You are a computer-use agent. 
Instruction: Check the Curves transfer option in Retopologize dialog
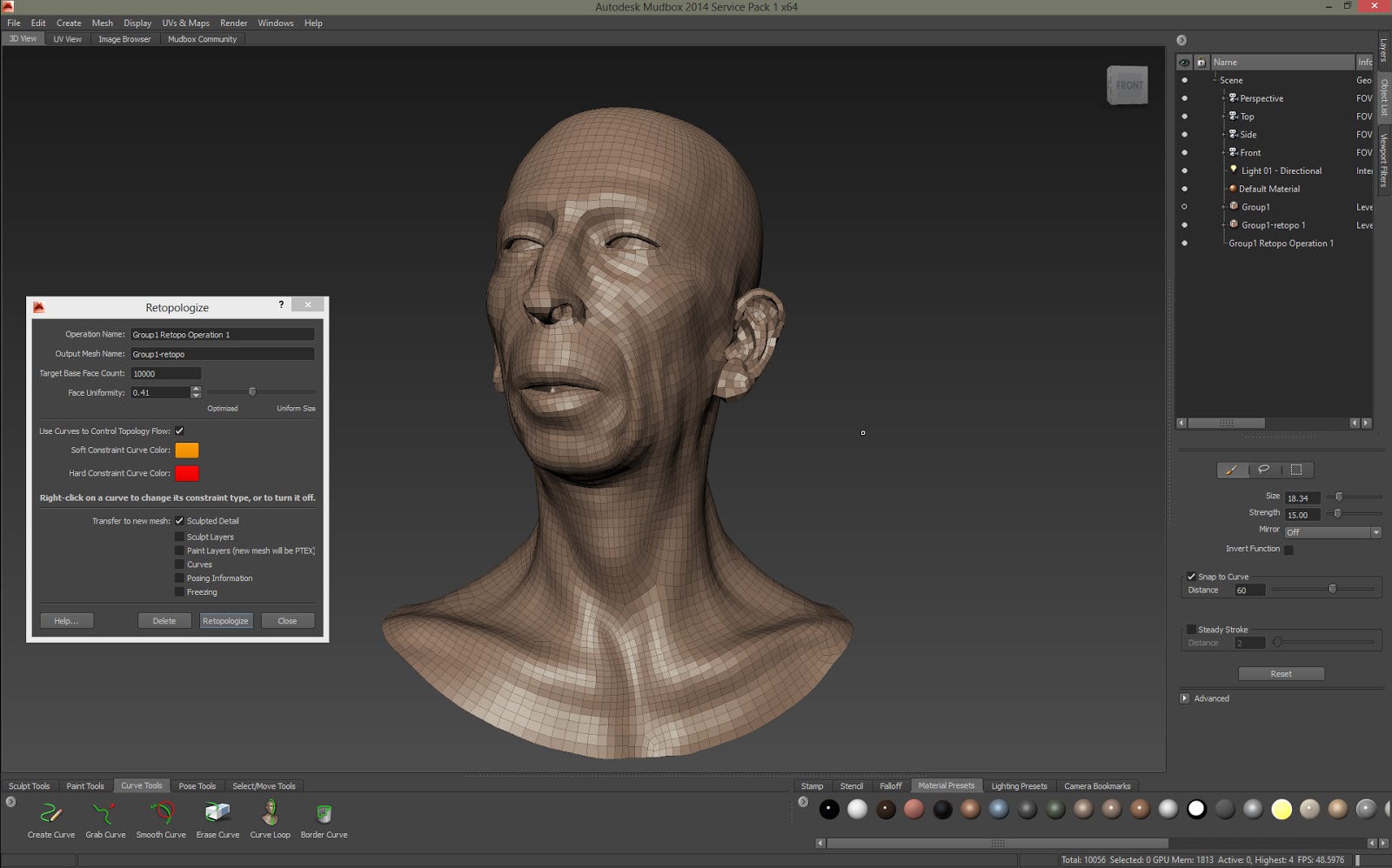point(180,564)
